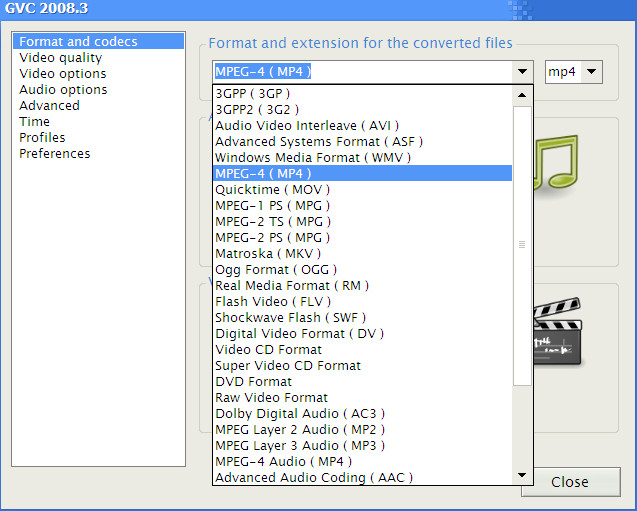Click the MPEG-4 ( MP4 ) format field

pos(363,71)
